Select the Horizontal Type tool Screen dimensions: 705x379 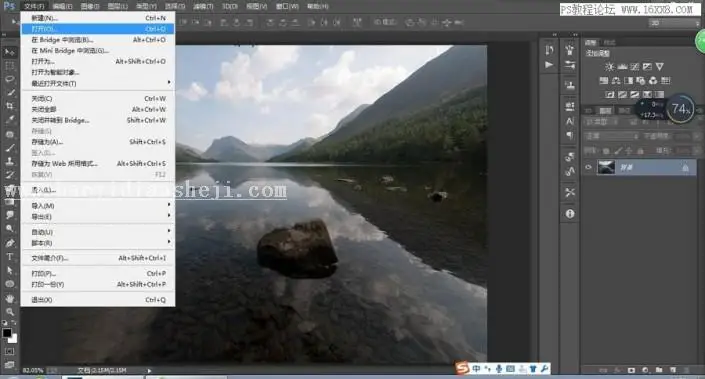(9, 257)
